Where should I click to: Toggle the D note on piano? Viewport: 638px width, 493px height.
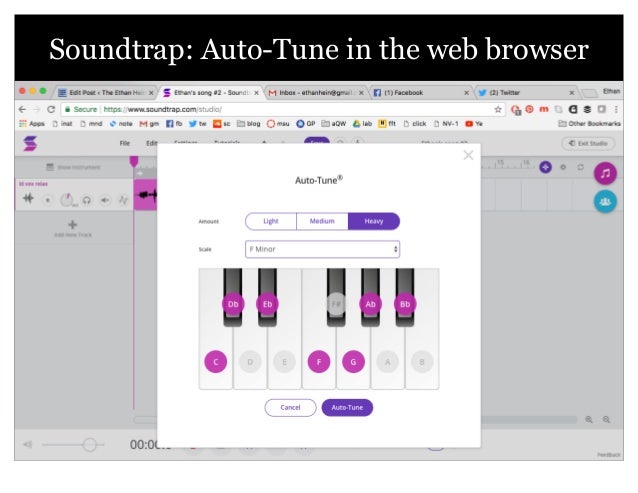pos(251,361)
